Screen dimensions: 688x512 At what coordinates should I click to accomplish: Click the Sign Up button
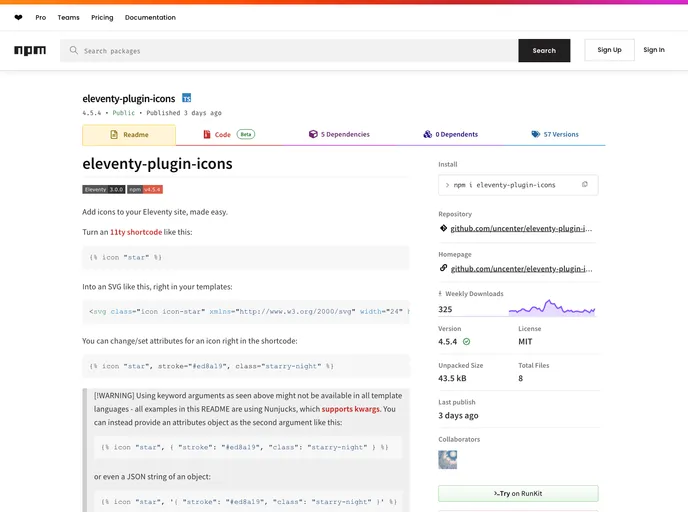pyautogui.click(x=609, y=50)
